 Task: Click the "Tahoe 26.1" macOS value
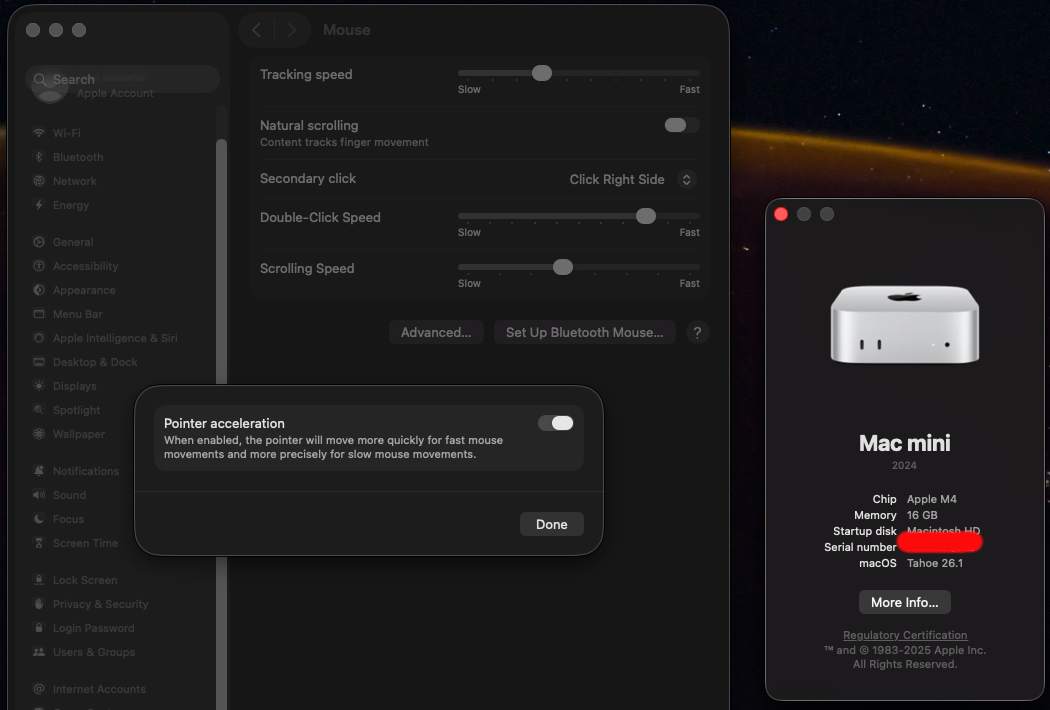pos(935,563)
